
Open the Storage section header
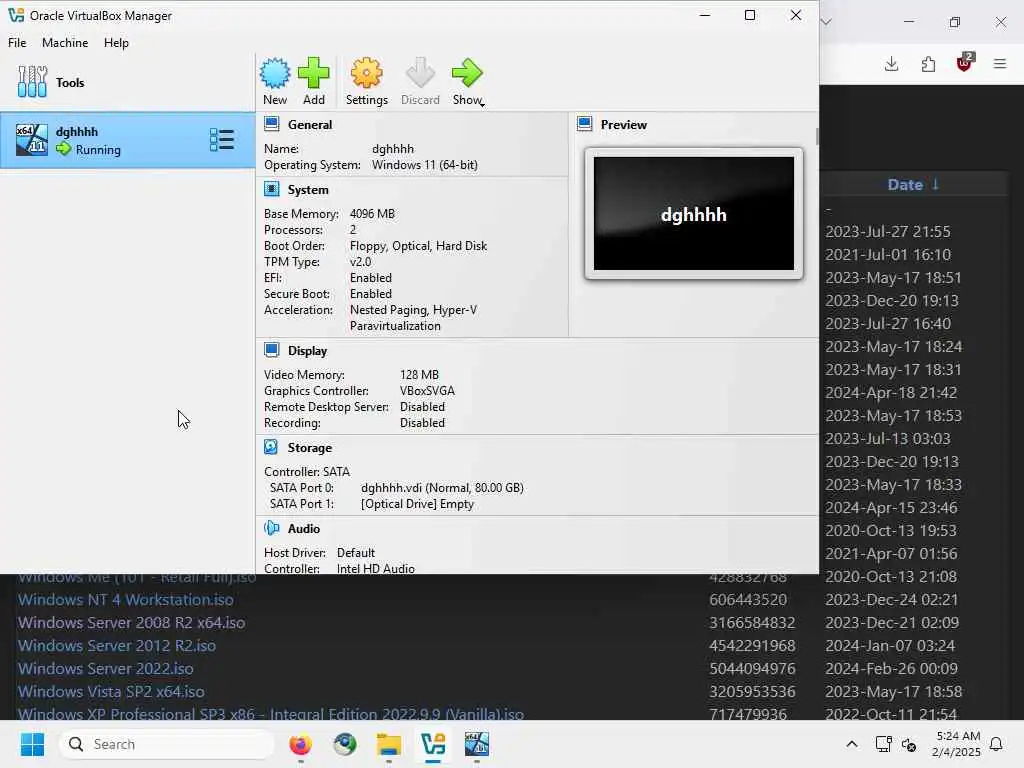tap(310, 448)
